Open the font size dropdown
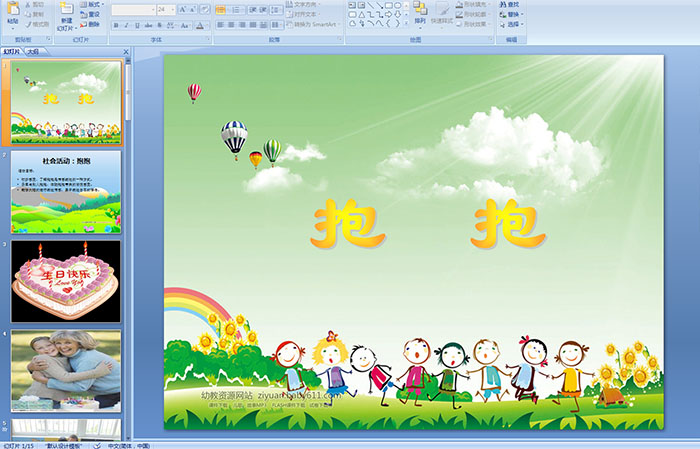Image resolution: width=700 pixels, height=449 pixels. pos(173,9)
